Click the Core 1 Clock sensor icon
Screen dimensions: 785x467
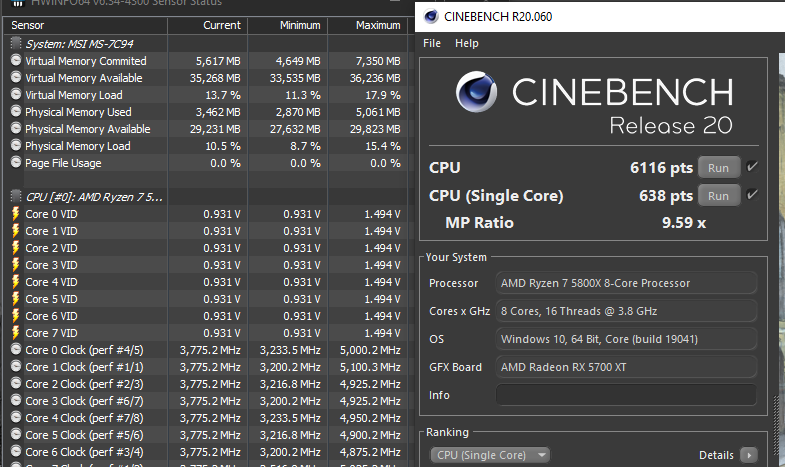click(x=16, y=366)
